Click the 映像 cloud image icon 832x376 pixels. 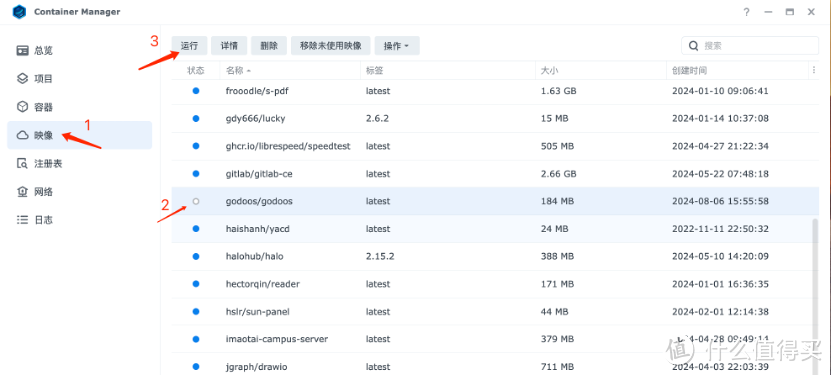click(22, 135)
